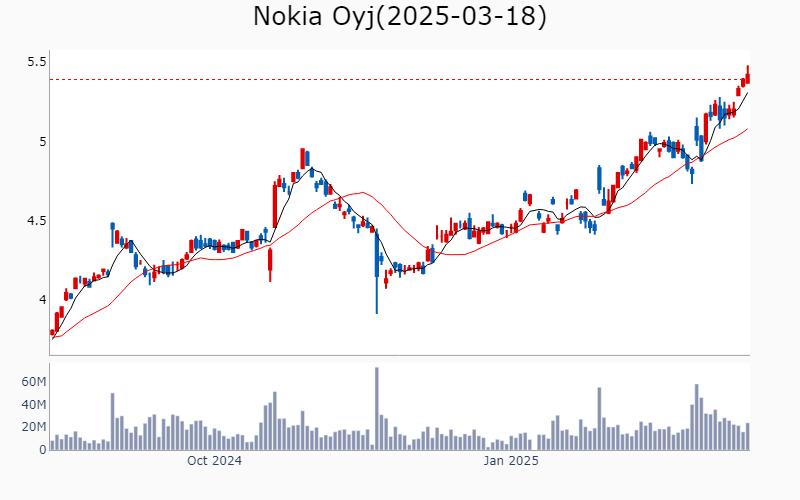The height and width of the screenshot is (500, 800).
Task: Click the tallest volume bar in the volume panel
Action: point(377,409)
